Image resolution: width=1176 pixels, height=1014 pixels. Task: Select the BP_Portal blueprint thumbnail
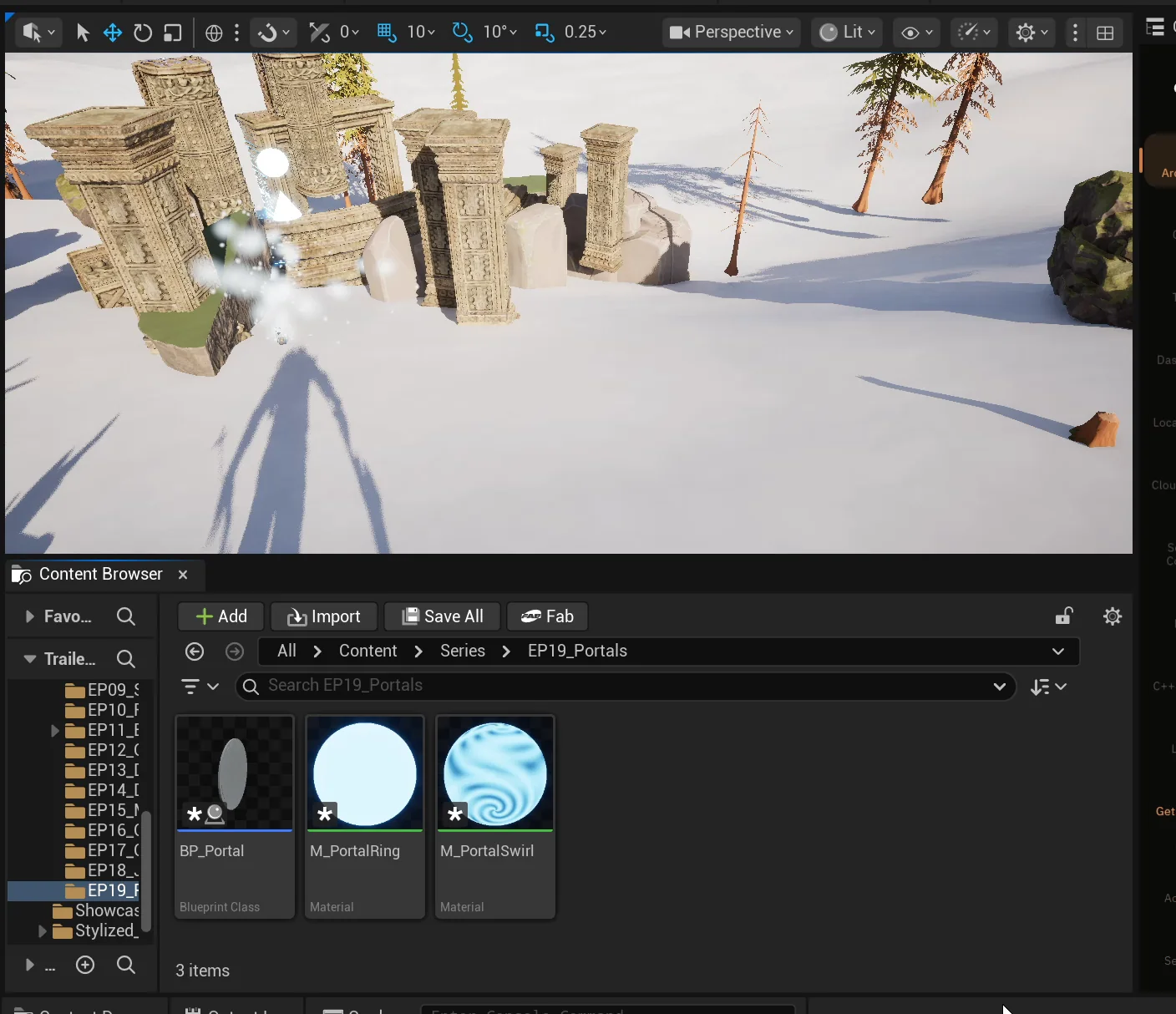click(x=235, y=774)
